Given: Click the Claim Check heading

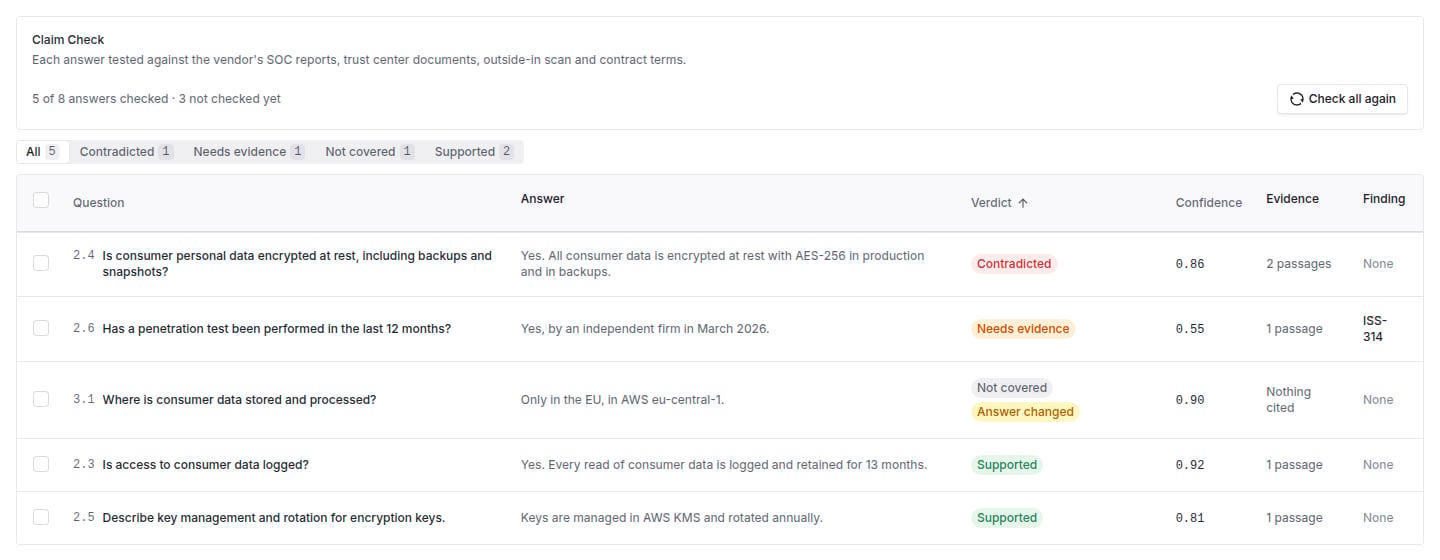Looking at the screenshot, I should tap(68, 40).
